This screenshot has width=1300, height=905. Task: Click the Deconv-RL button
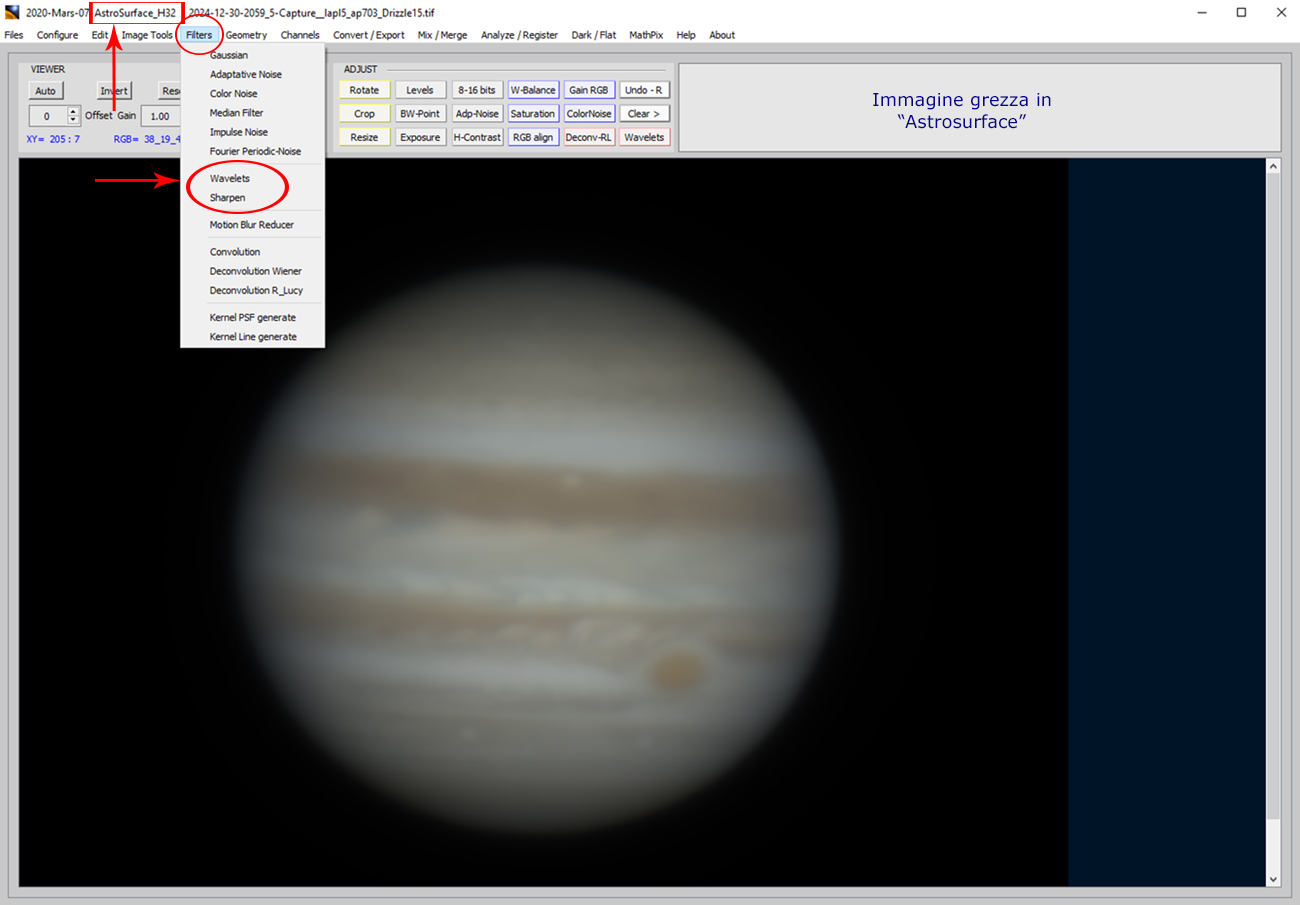[x=589, y=137]
